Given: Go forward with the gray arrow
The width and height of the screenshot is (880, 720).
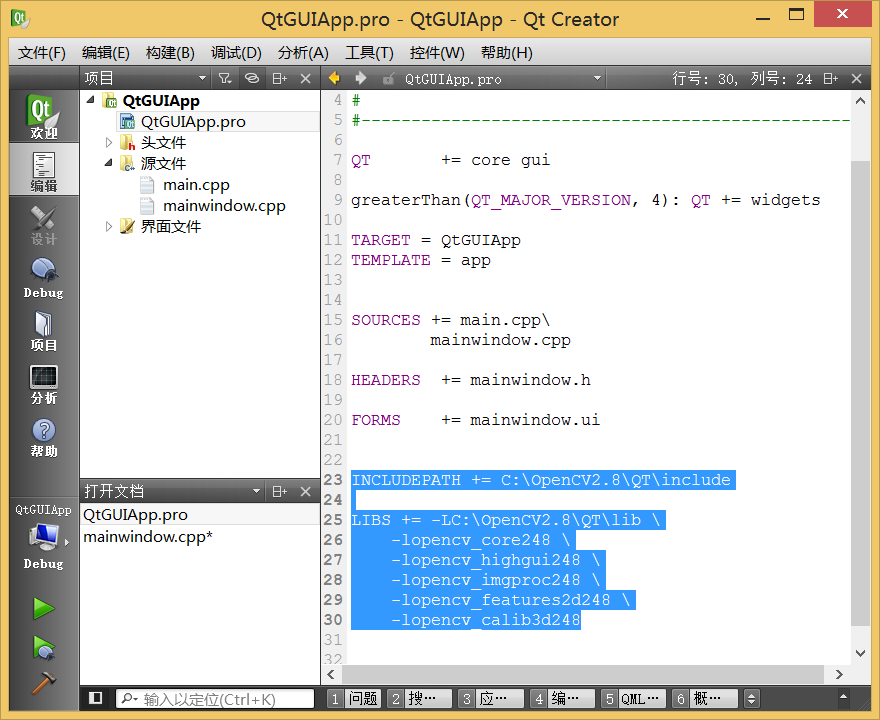Looking at the screenshot, I should (x=361, y=78).
